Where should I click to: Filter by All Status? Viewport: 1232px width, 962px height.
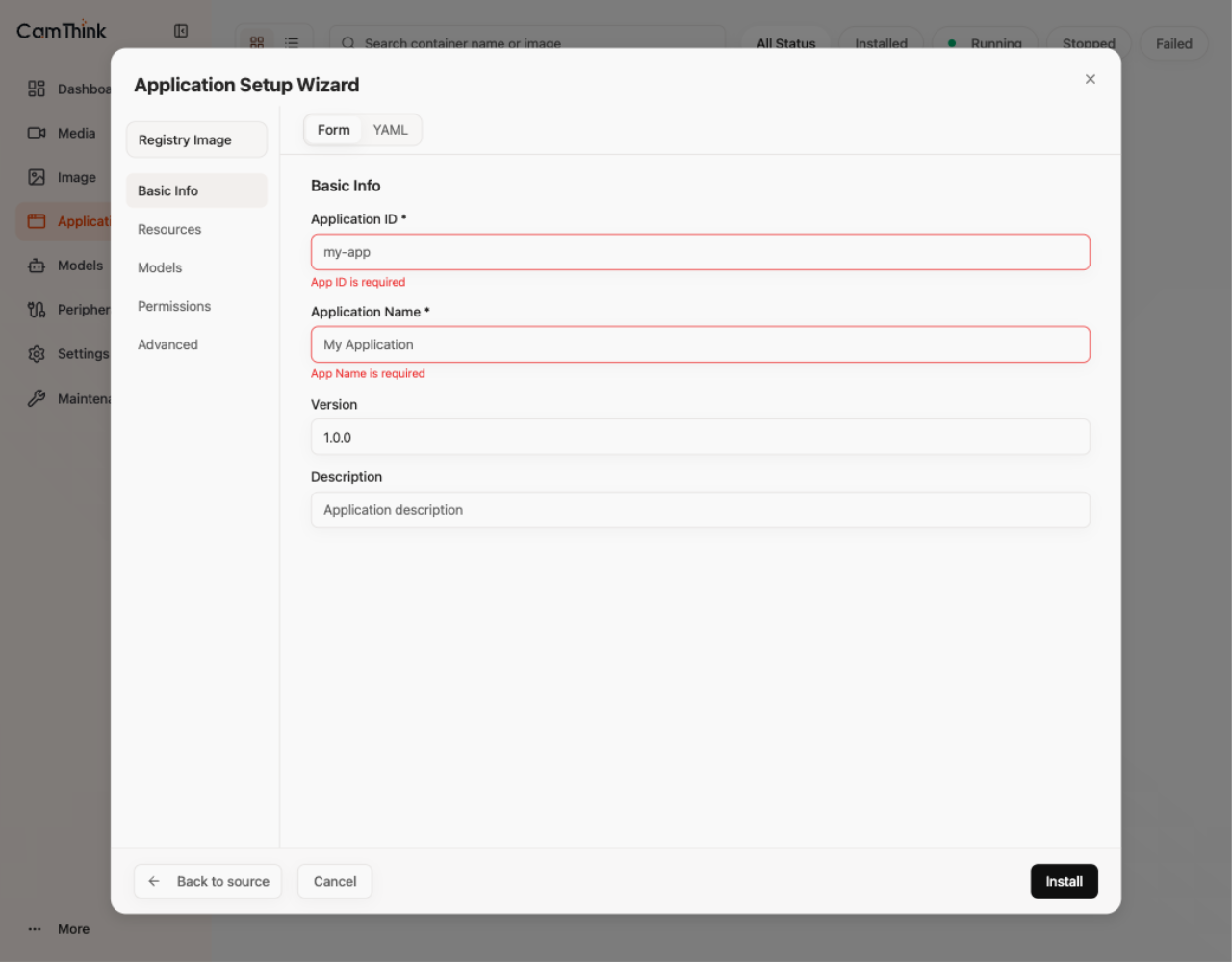pyautogui.click(x=785, y=43)
